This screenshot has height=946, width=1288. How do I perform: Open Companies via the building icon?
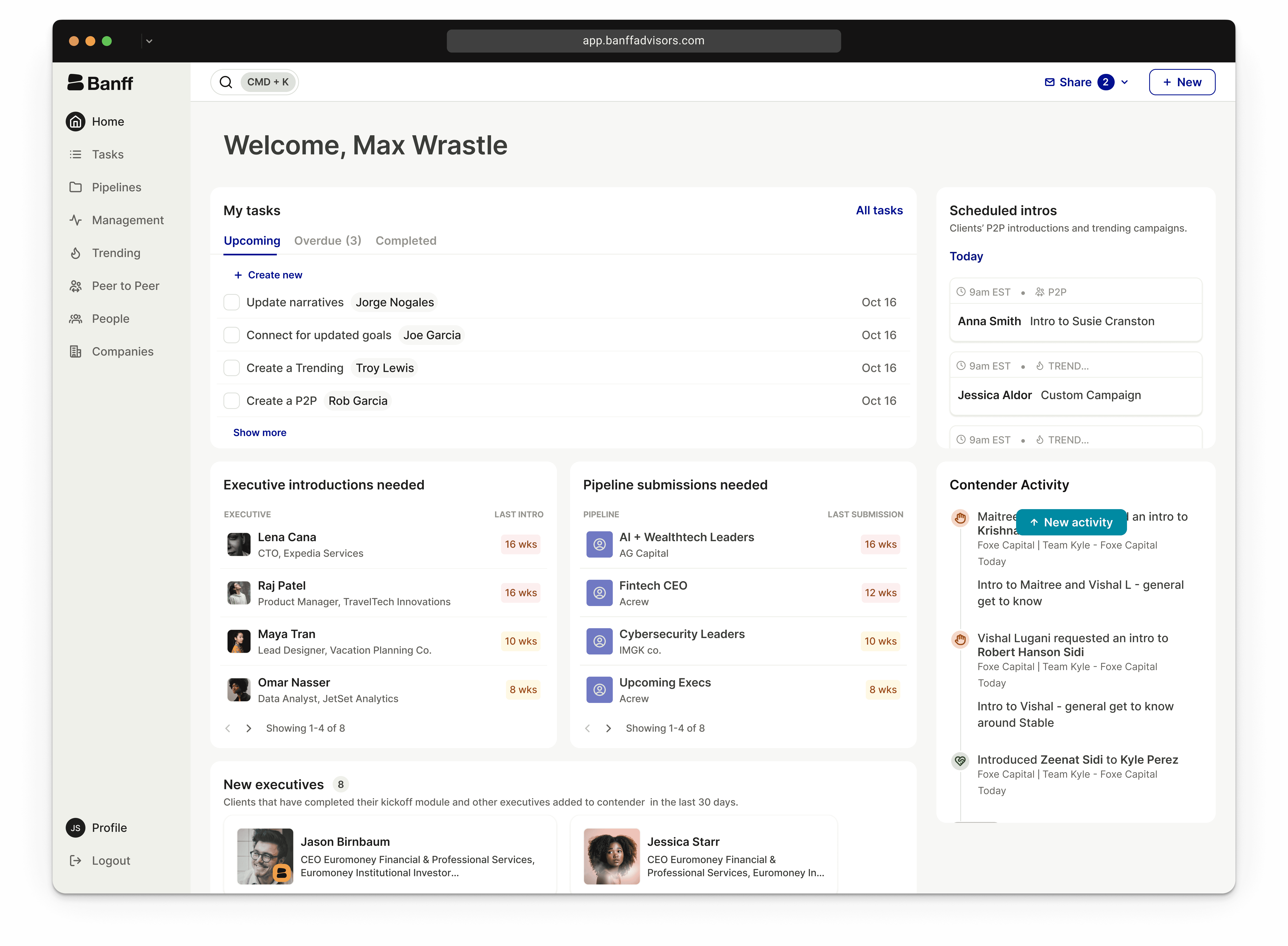coord(76,352)
